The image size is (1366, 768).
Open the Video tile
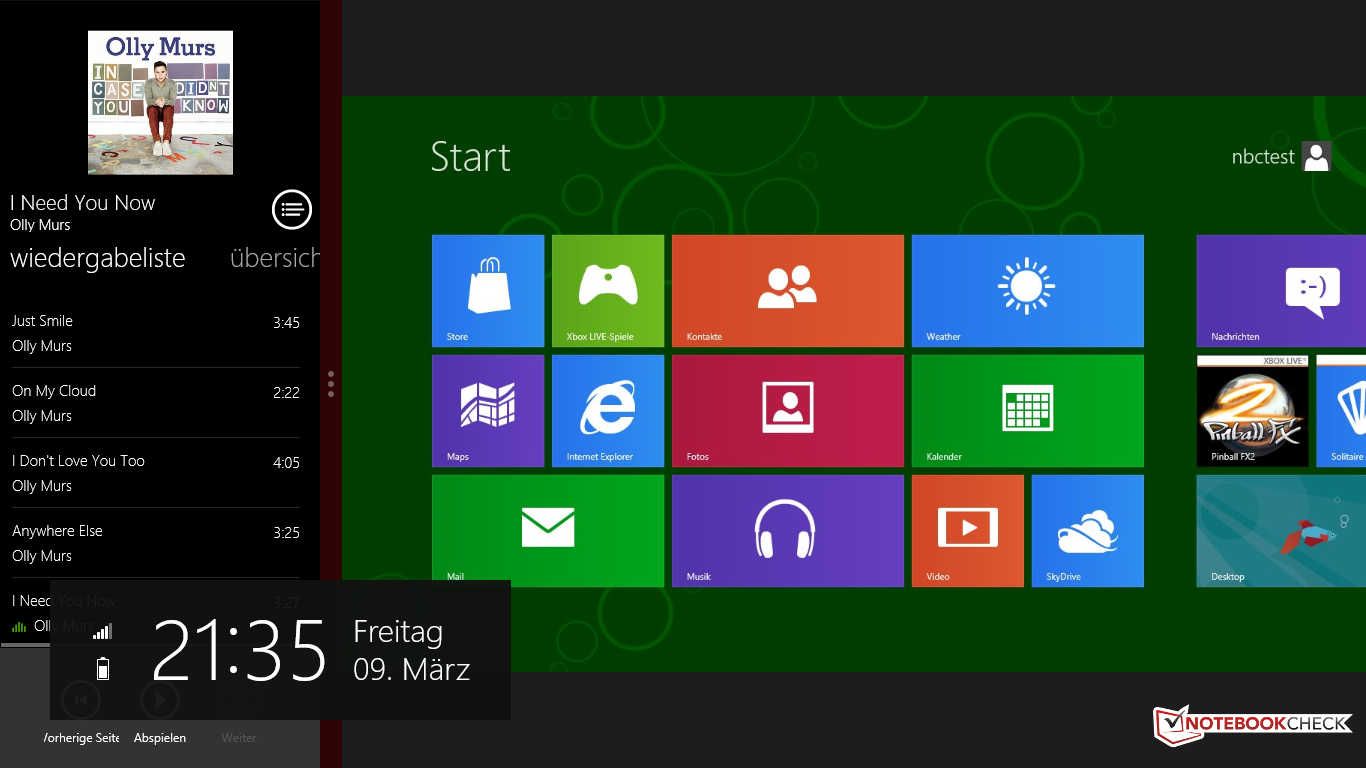tap(968, 531)
